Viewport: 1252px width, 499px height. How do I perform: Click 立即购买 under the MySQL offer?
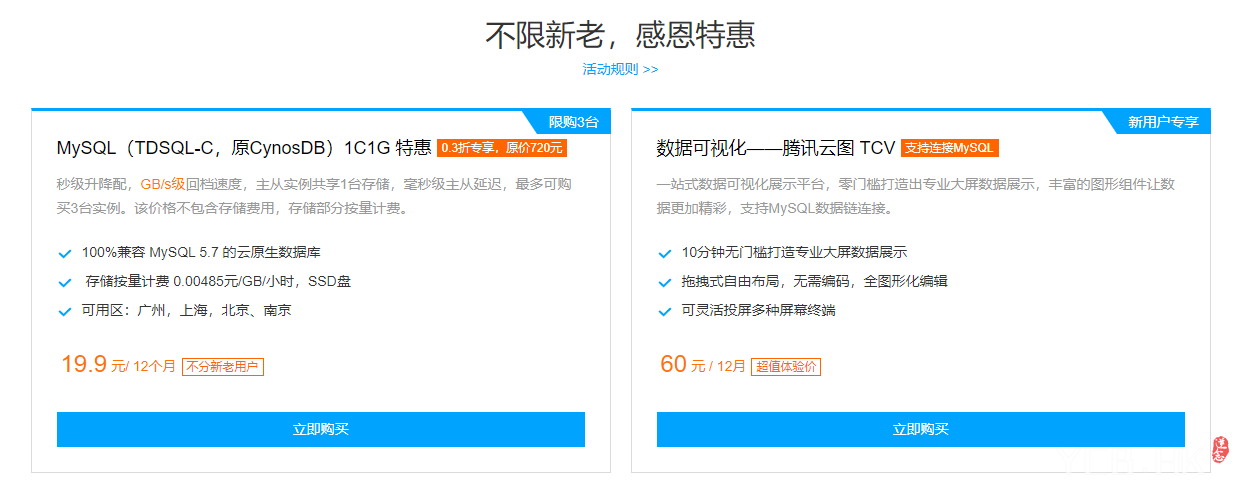click(x=321, y=429)
